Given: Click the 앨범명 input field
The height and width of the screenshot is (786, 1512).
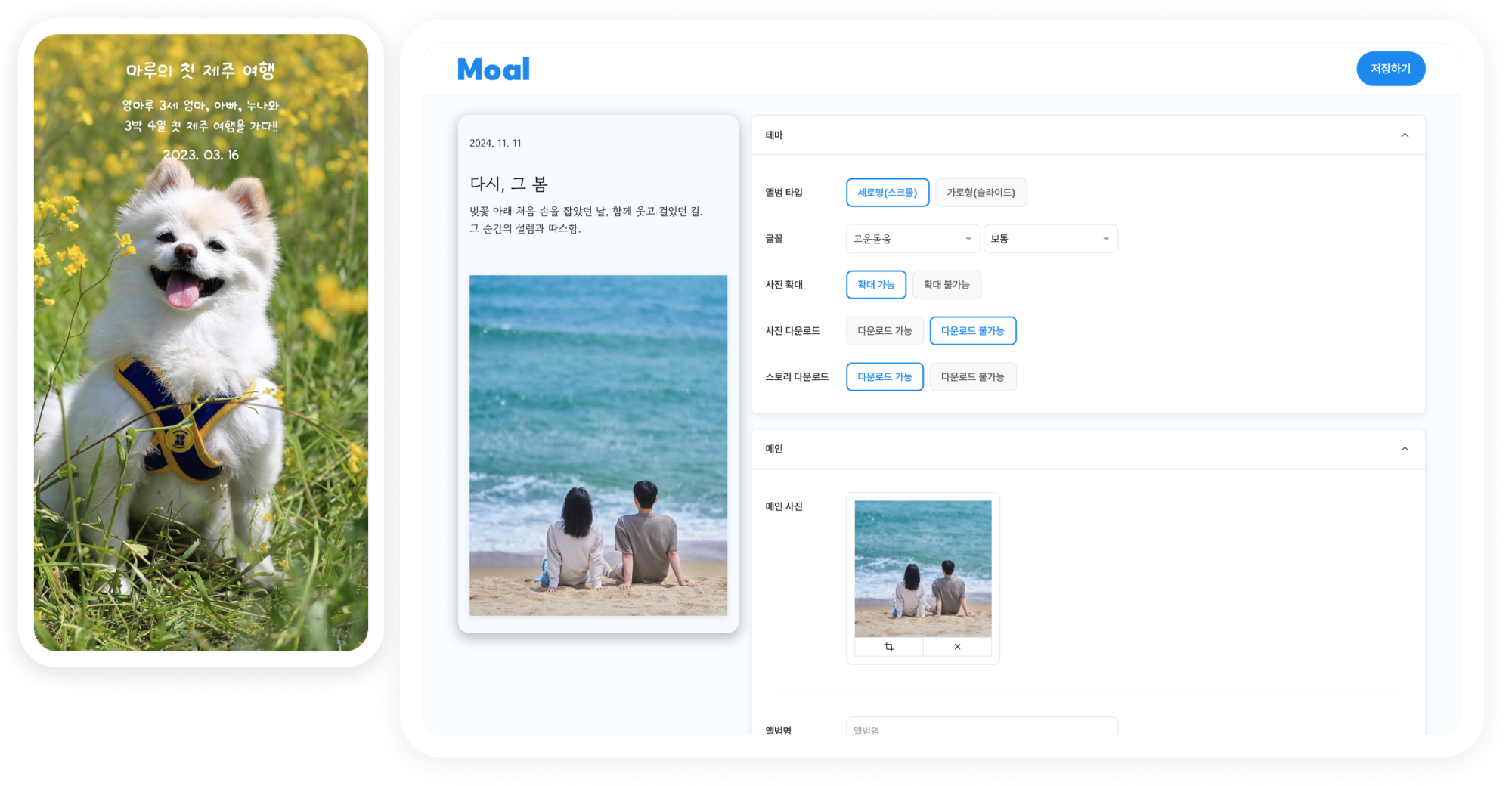Looking at the screenshot, I should 981,728.
